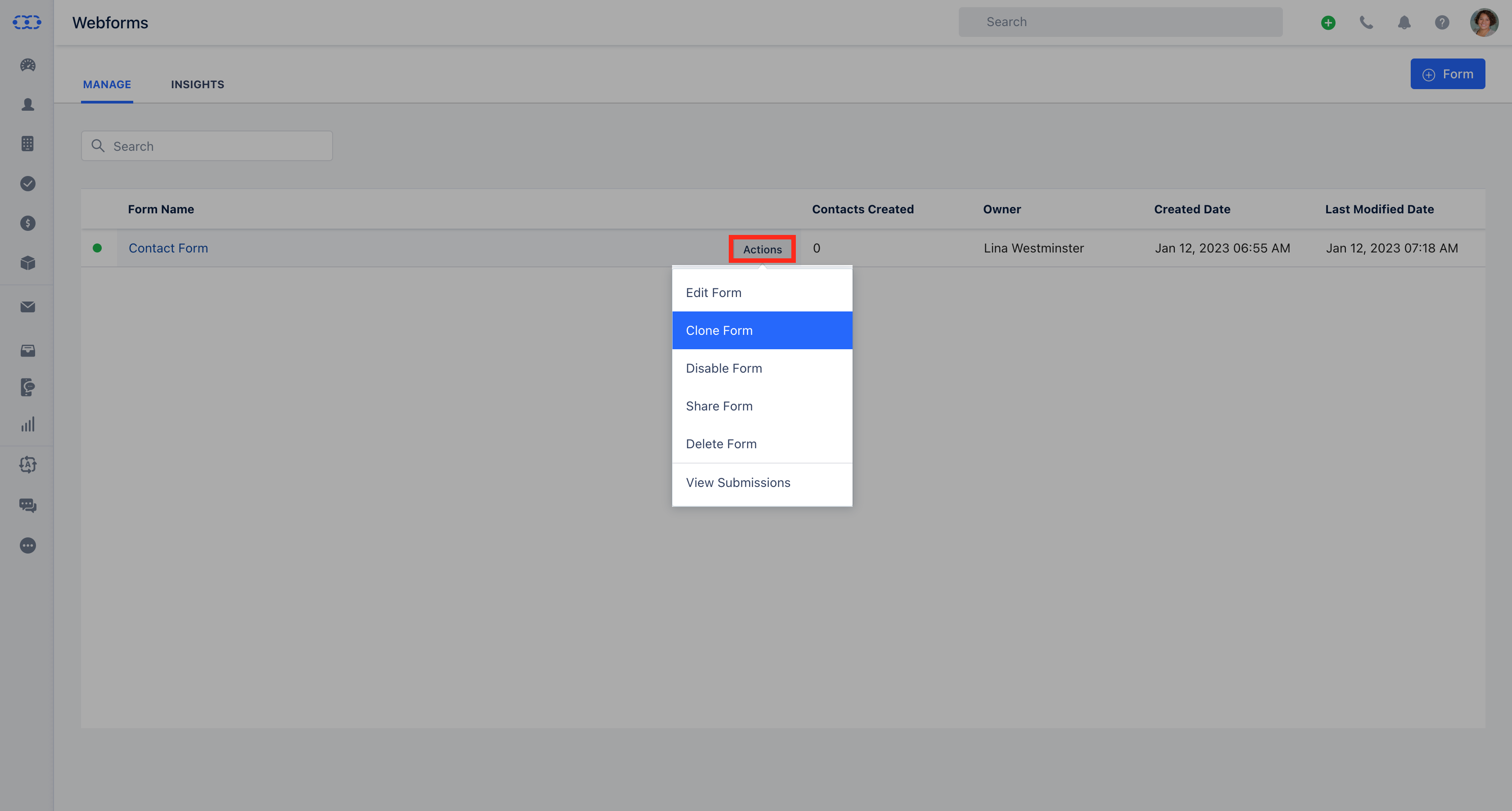Open the Email envelope icon in sidebar
This screenshot has width=1512, height=811.
[27, 307]
